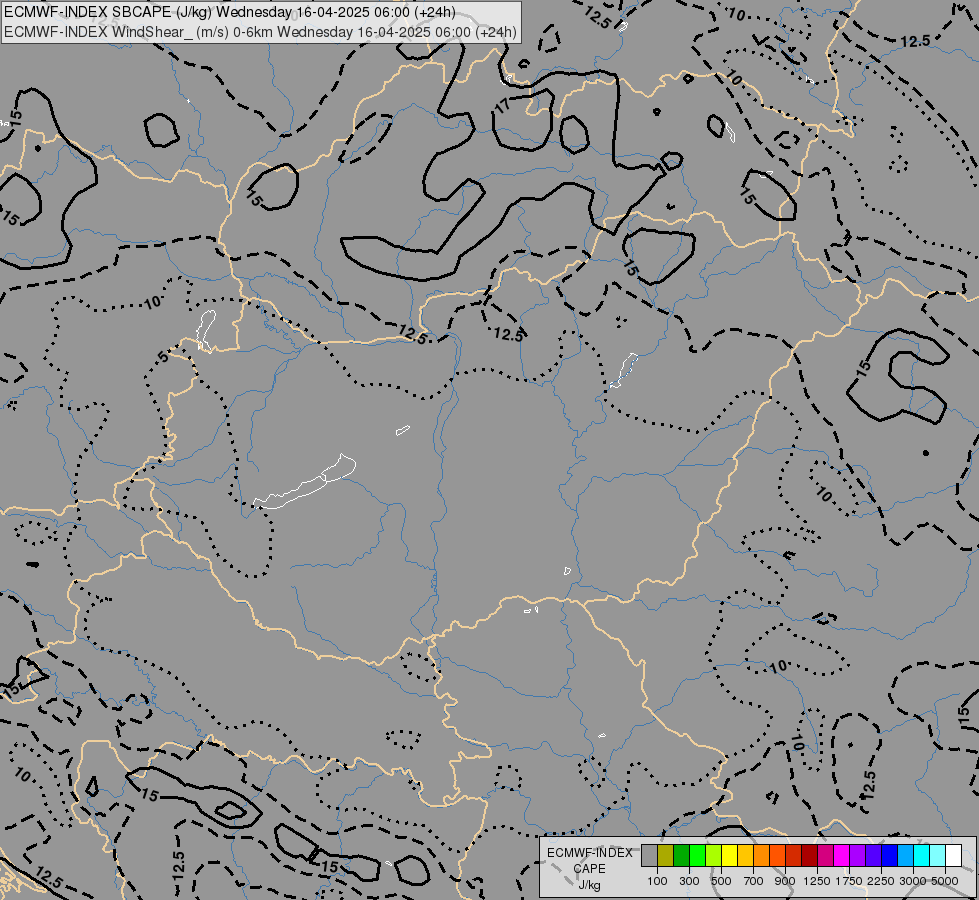The height and width of the screenshot is (900, 979).
Task: Click the 100 value on the legend scale
Action: pyautogui.click(x=657, y=881)
